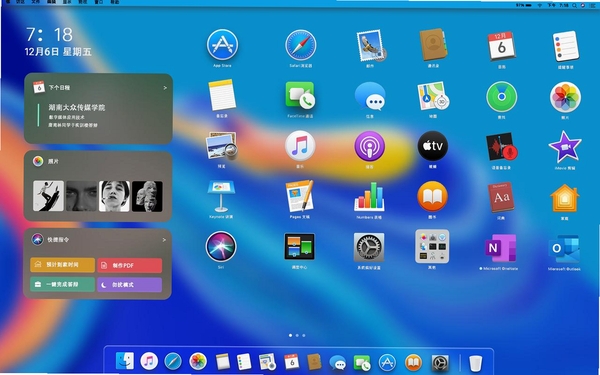Launch Music from the Launchpad grid
The image size is (600, 375).
(x=300, y=146)
